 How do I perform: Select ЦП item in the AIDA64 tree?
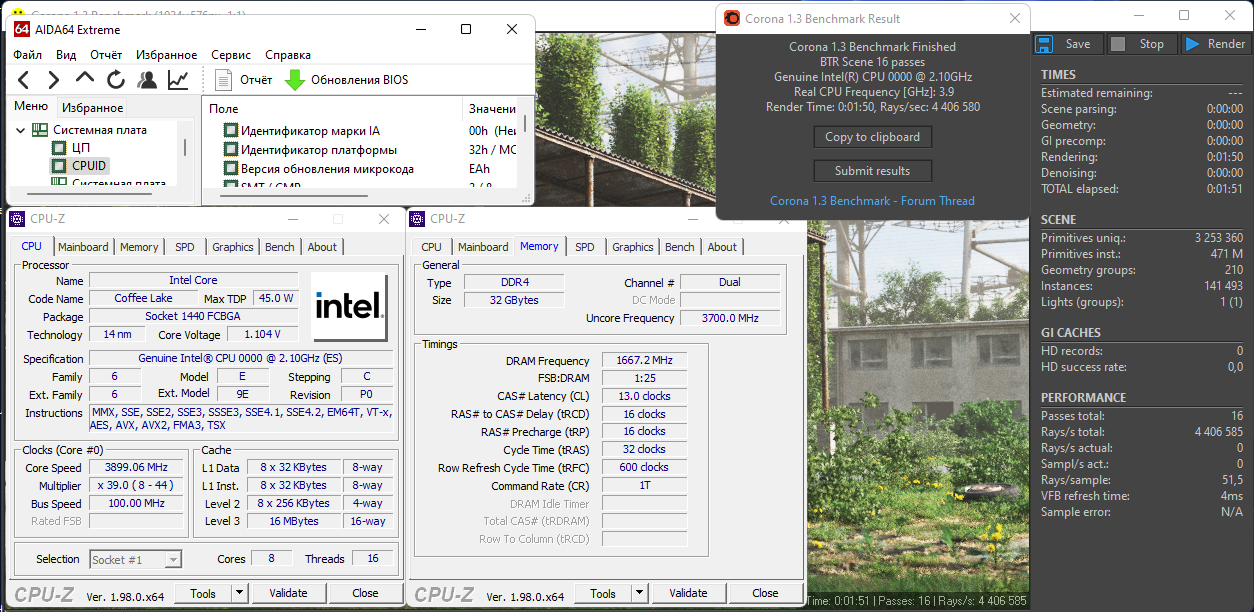81,148
